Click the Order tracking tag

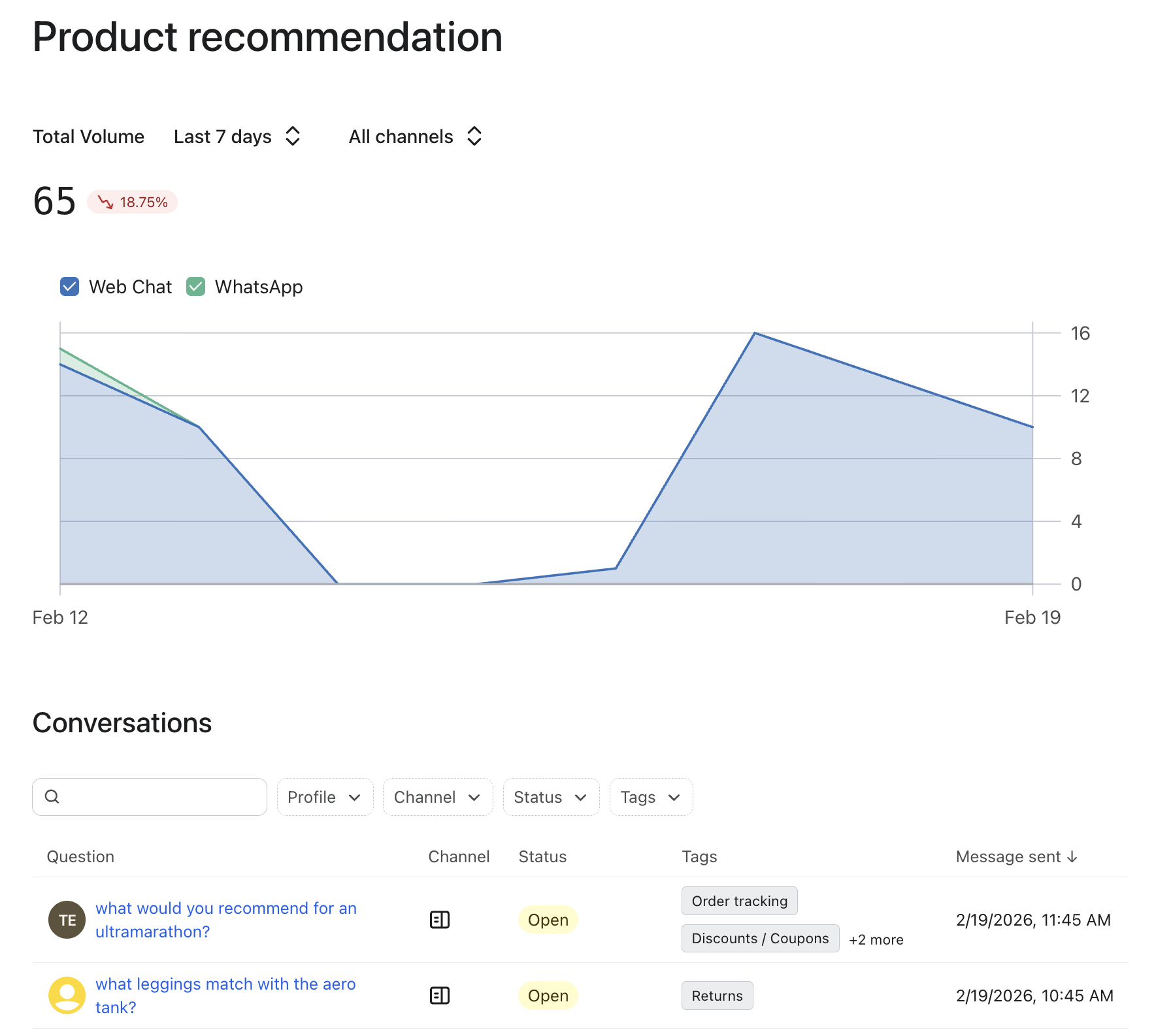coord(739,901)
